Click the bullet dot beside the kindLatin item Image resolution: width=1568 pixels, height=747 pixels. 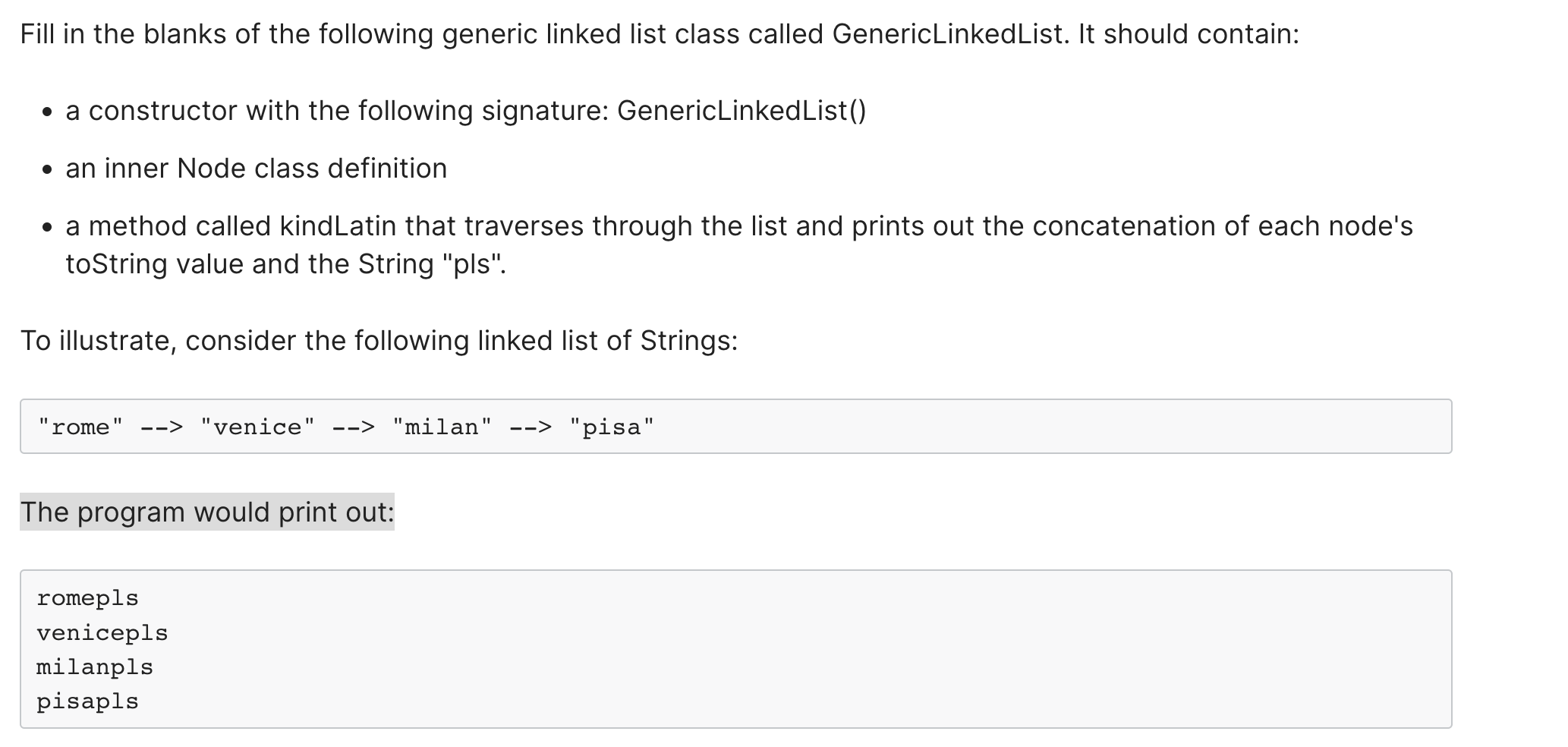point(48,228)
